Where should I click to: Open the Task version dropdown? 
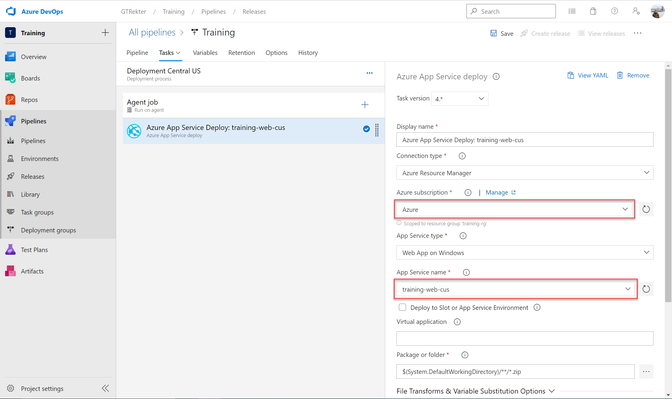click(x=459, y=99)
